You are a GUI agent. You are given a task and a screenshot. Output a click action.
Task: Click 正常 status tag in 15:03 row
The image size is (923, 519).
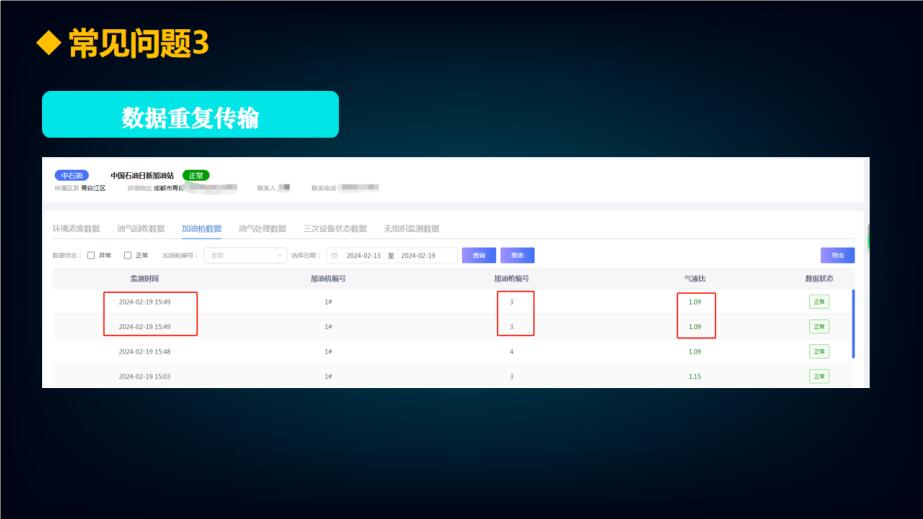pos(819,376)
